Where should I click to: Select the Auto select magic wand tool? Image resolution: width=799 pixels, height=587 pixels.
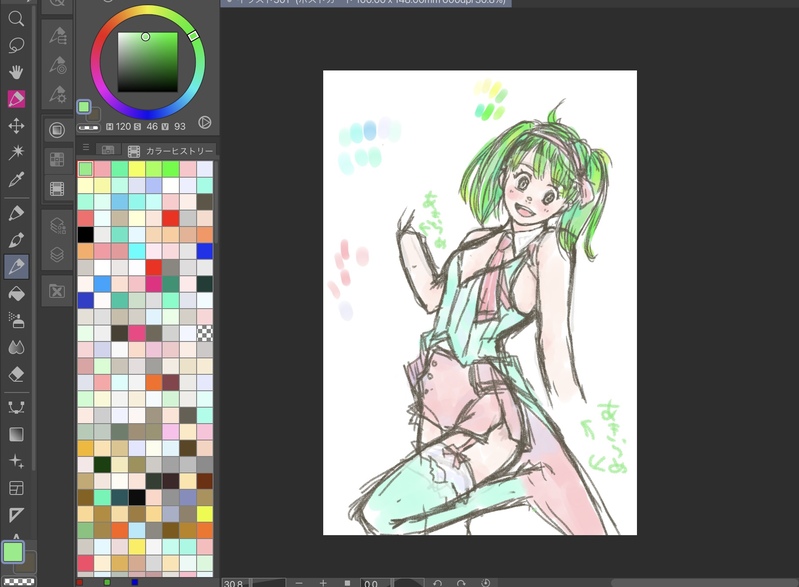16,152
